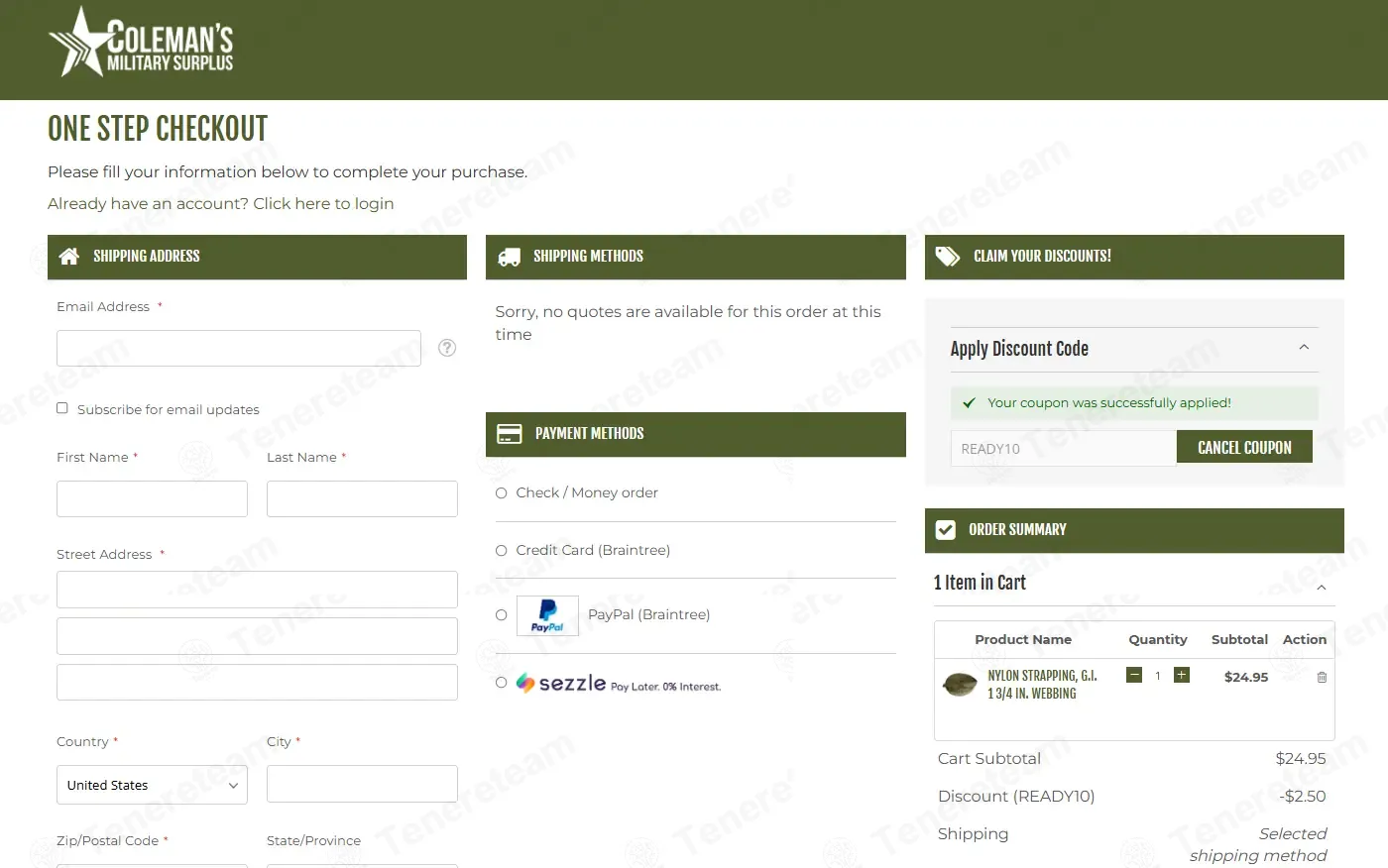Viewport: 1388px width, 868px height.
Task: Click the PayPal logo icon
Action: 547,615
